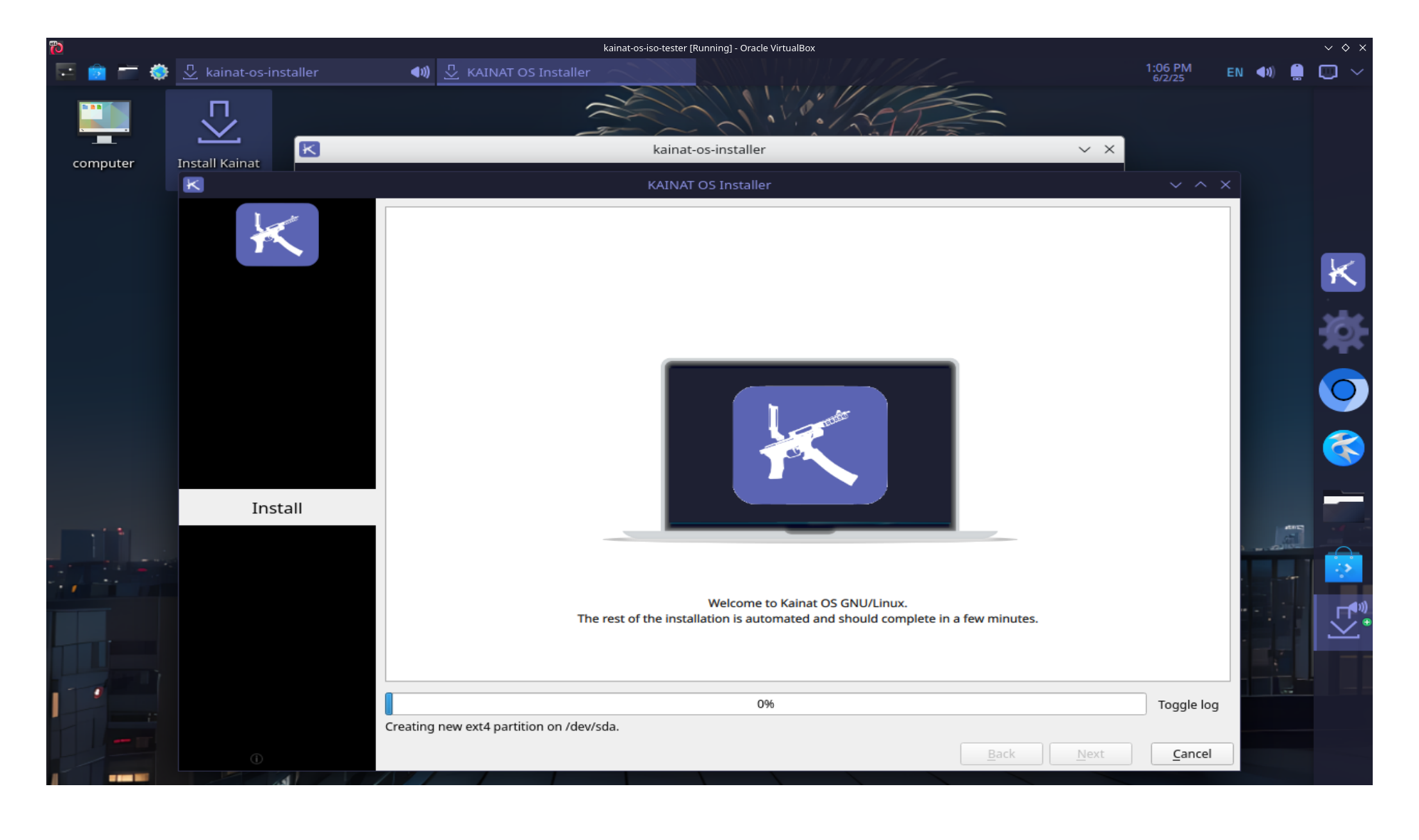1419x840 pixels.
Task: Open the volume icon in system tray
Action: [1265, 72]
